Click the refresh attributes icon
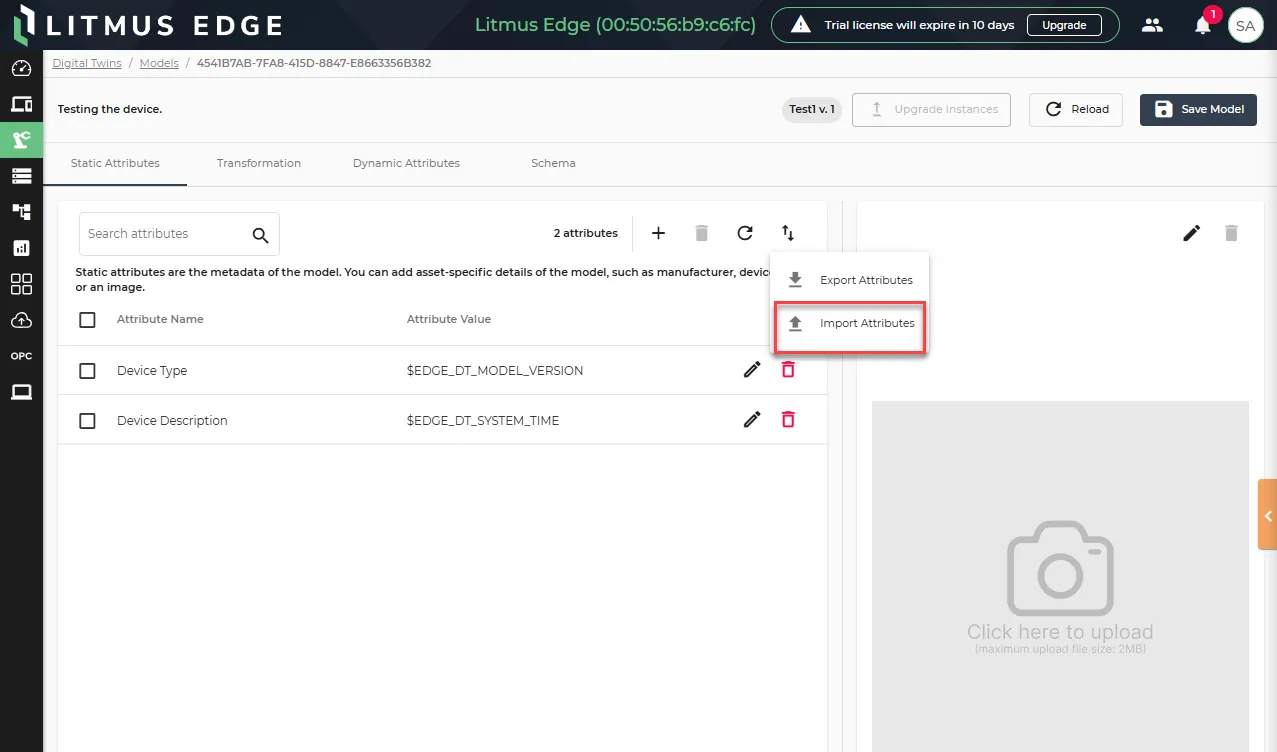 click(x=745, y=233)
